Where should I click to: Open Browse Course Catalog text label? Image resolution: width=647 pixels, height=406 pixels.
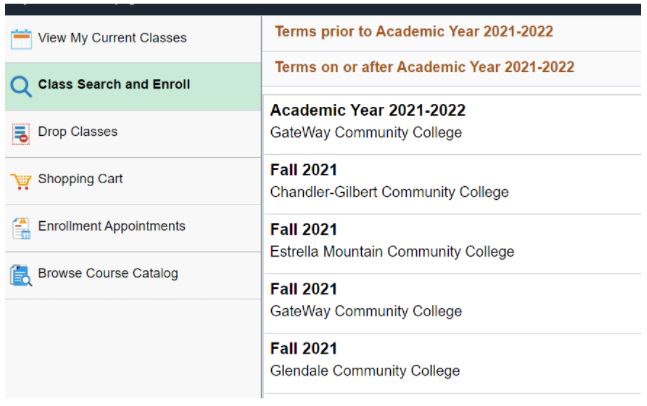(x=108, y=273)
